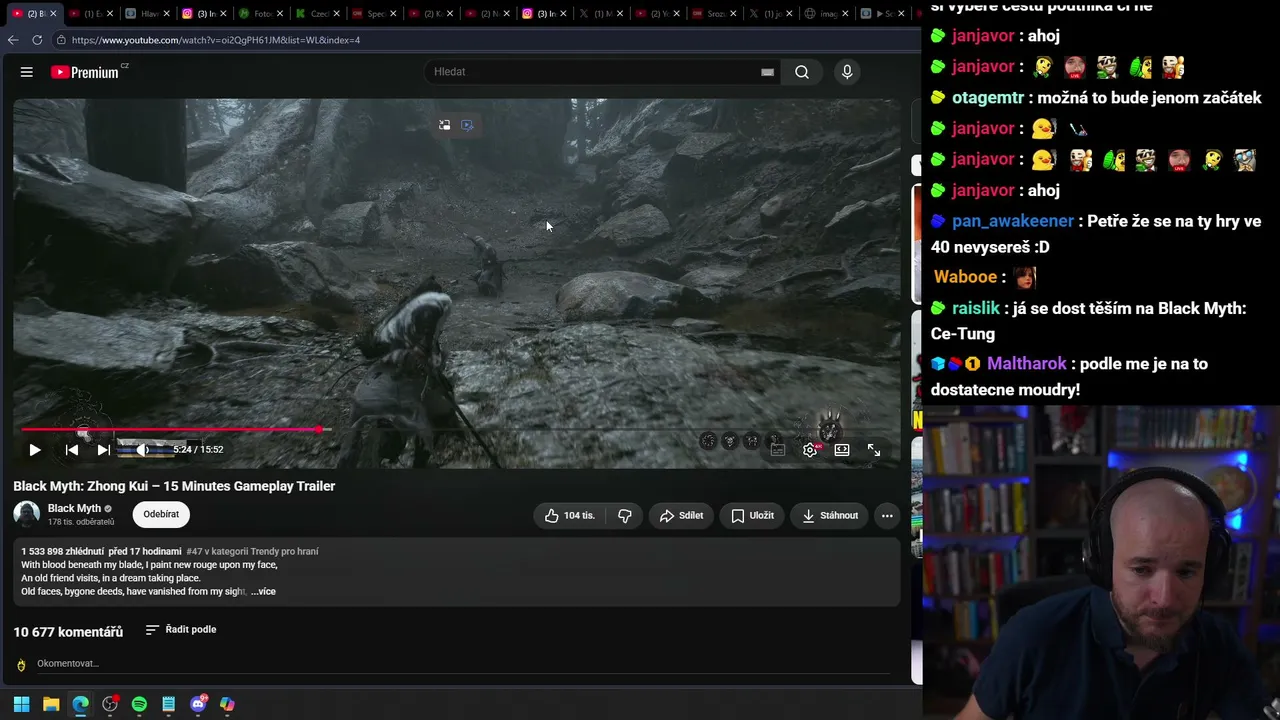
Task: Jump to the previous video
Action: [72, 450]
